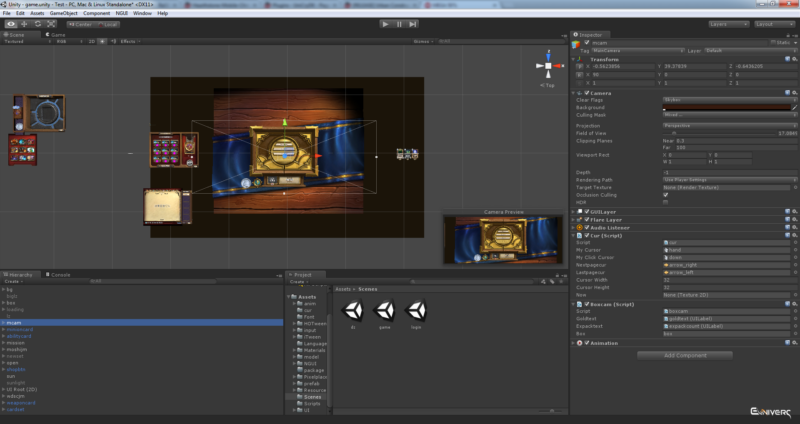Select the Scale tool in toolbar
Image resolution: width=800 pixels, height=424 pixels.
click(52, 24)
